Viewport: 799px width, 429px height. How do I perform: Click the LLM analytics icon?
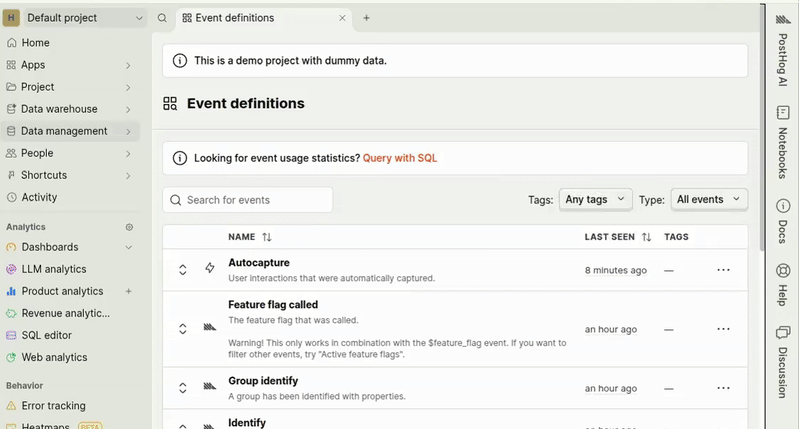(x=11, y=269)
